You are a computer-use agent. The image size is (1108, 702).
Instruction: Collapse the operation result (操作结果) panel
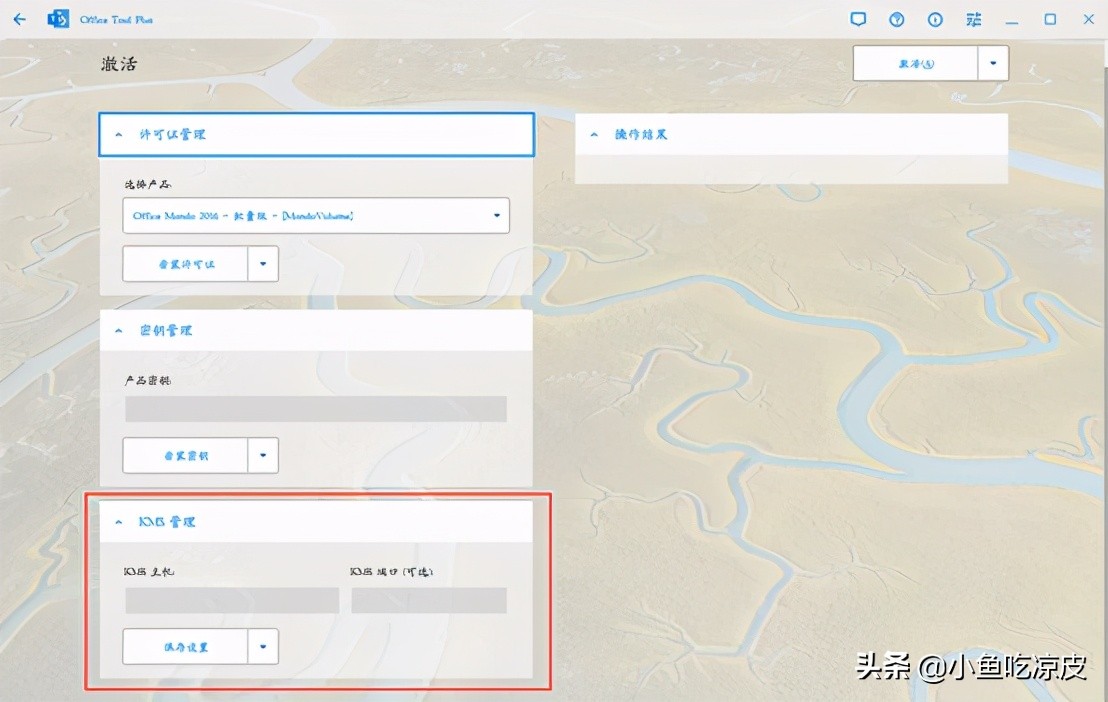coord(791,134)
